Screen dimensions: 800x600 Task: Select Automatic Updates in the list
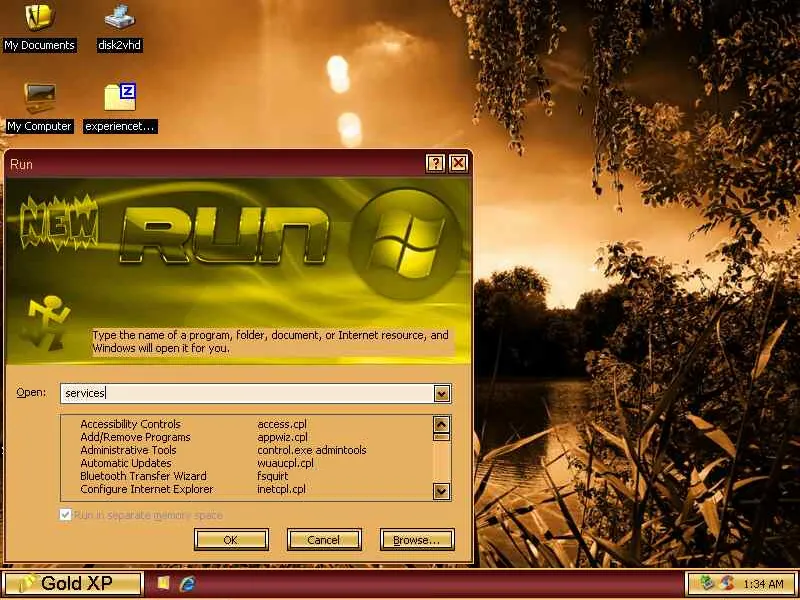tap(126, 463)
